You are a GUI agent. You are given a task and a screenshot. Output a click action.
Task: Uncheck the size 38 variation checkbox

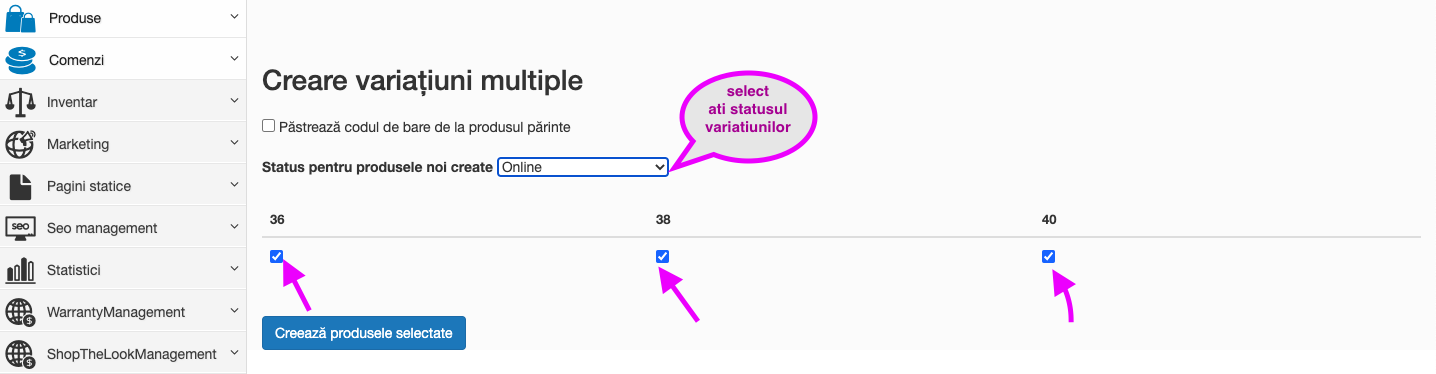point(662,256)
